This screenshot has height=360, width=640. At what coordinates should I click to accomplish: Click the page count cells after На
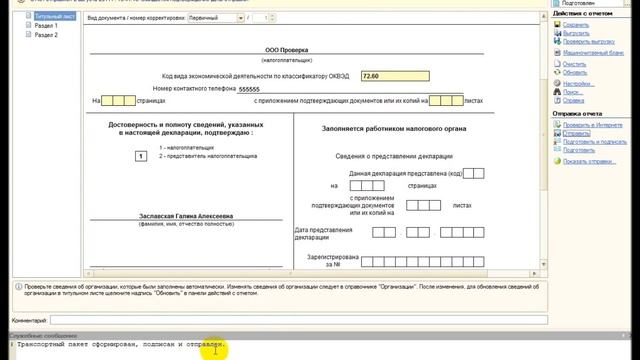coord(118,100)
